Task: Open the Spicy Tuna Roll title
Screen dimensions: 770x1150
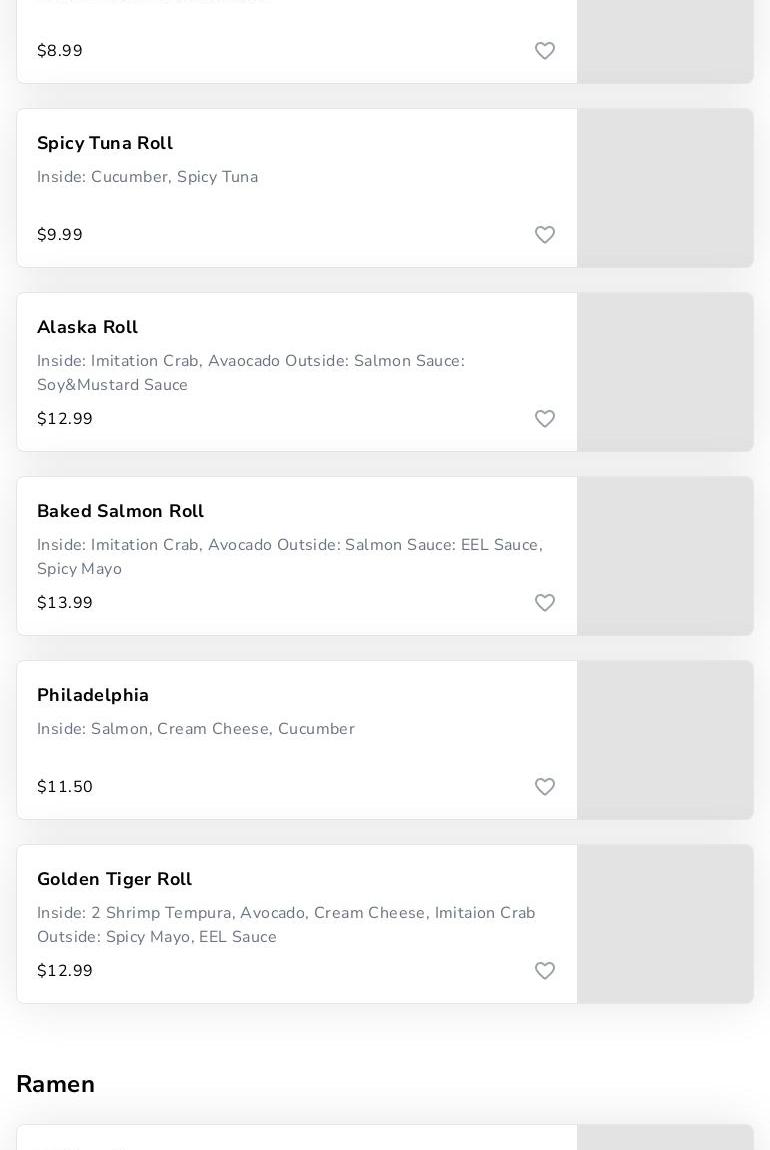Action: point(105,143)
